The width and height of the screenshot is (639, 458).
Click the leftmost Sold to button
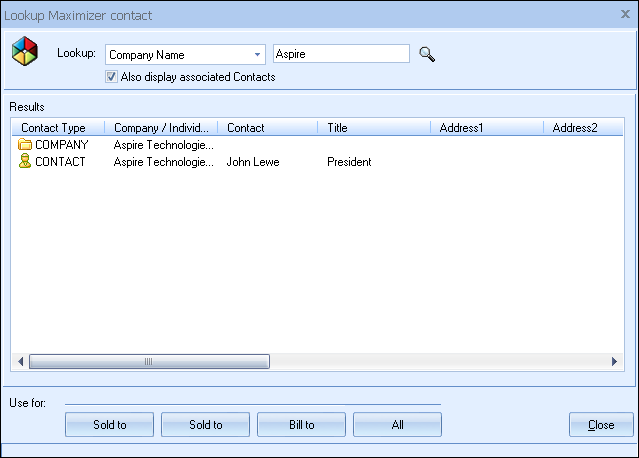tap(109, 425)
